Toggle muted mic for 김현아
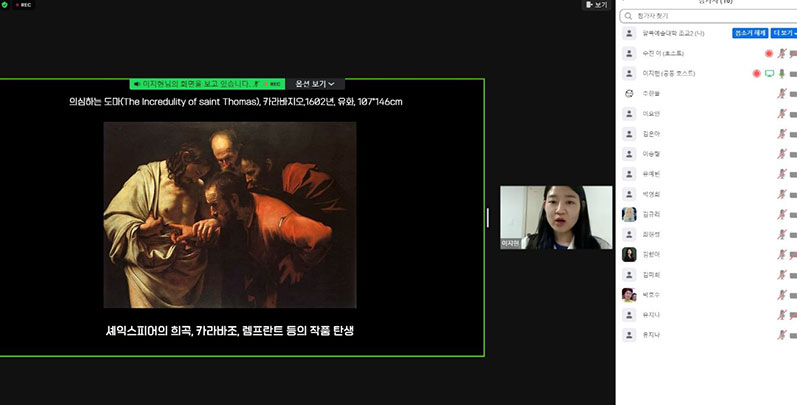797x405 pixels. click(x=782, y=255)
